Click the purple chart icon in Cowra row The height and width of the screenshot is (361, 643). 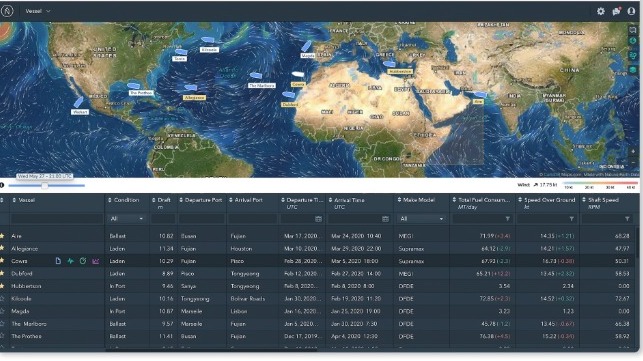click(96, 261)
